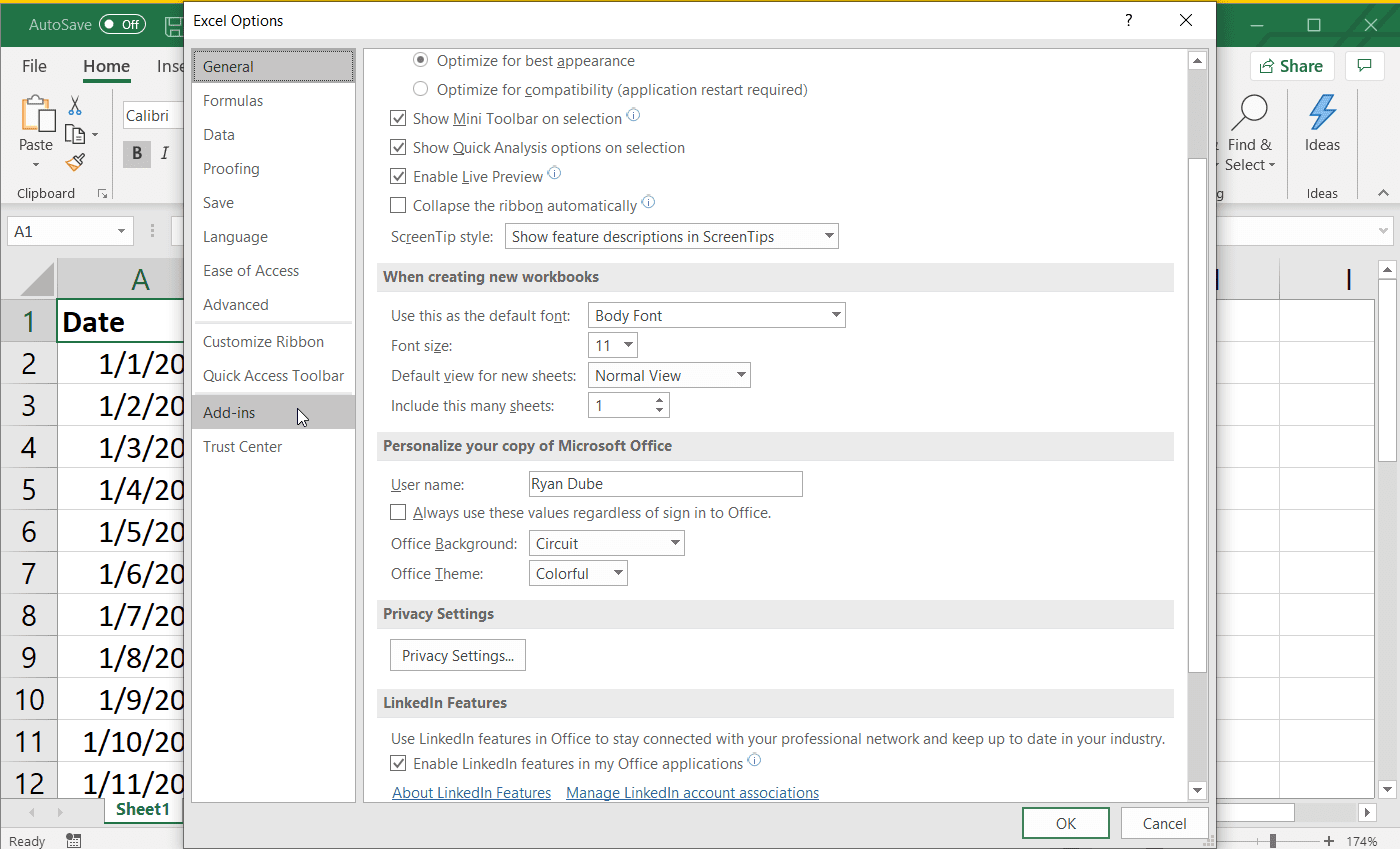Open the Ideas lightning icon
Image resolution: width=1400 pixels, height=849 pixels.
[x=1322, y=112]
